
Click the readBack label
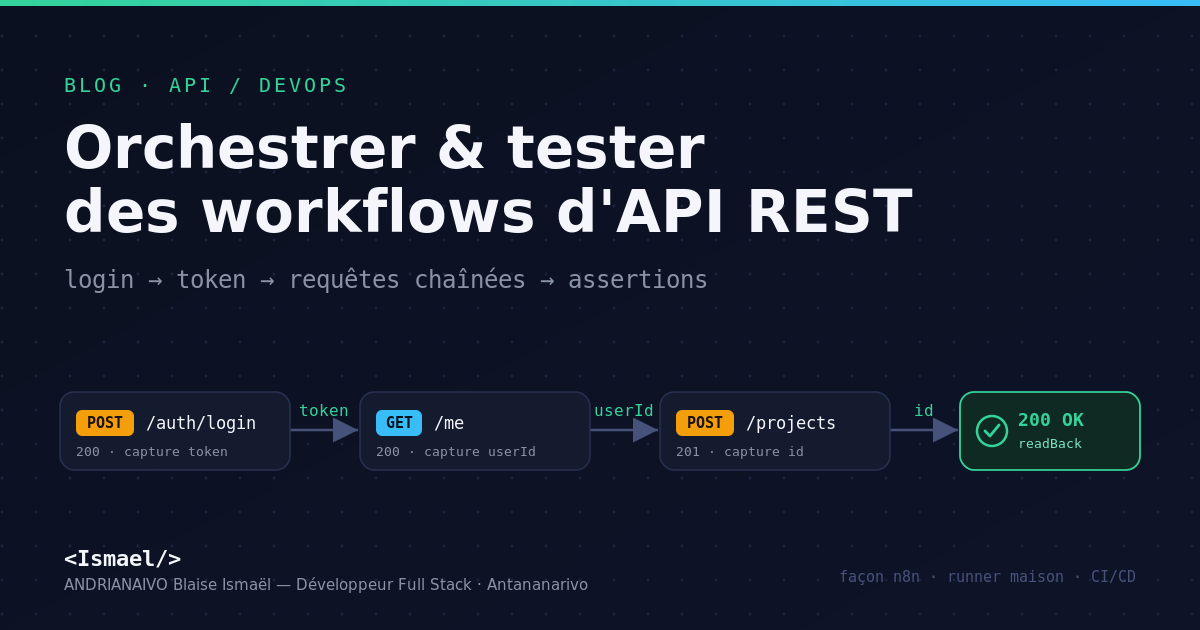1050,443
